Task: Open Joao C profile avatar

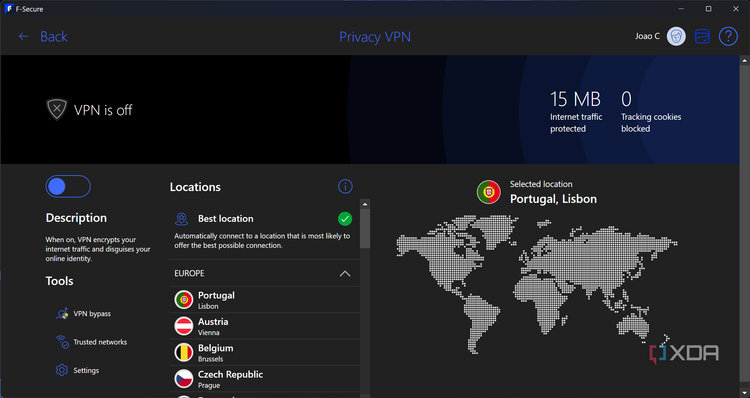Action: click(676, 36)
